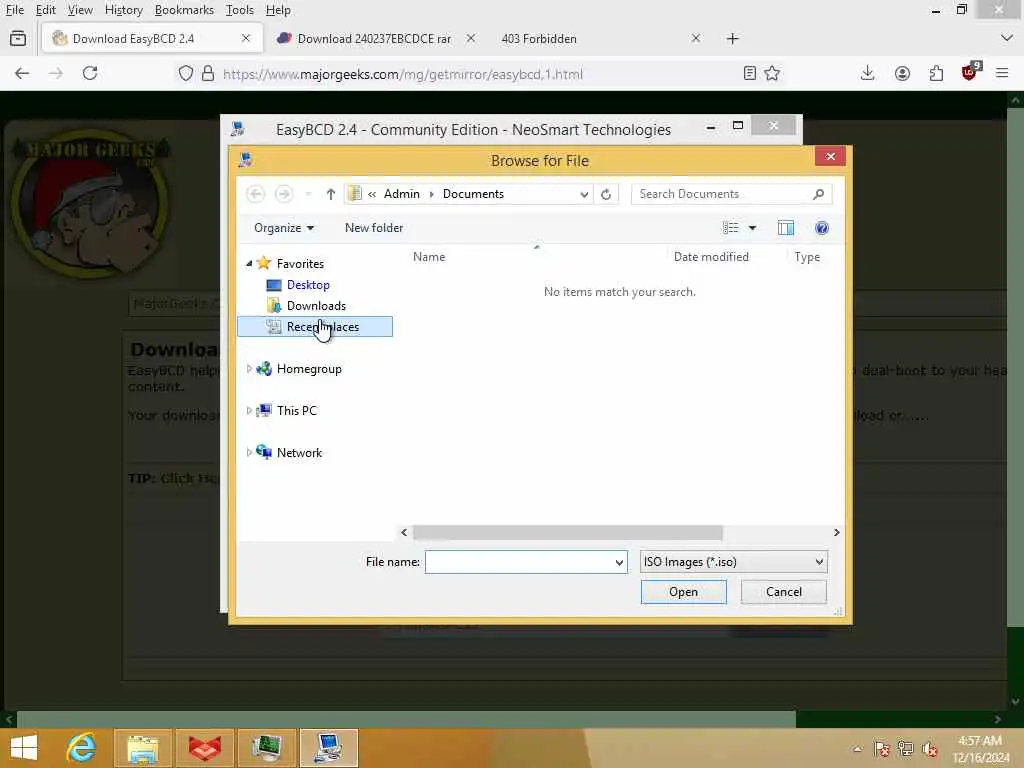Toggle the Firefox reader view icon
The image size is (1024, 768).
click(750, 73)
